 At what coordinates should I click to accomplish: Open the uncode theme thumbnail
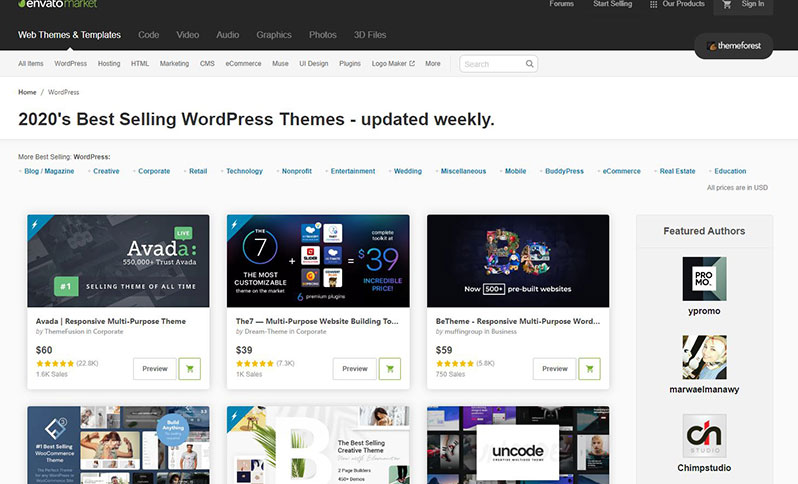518,445
